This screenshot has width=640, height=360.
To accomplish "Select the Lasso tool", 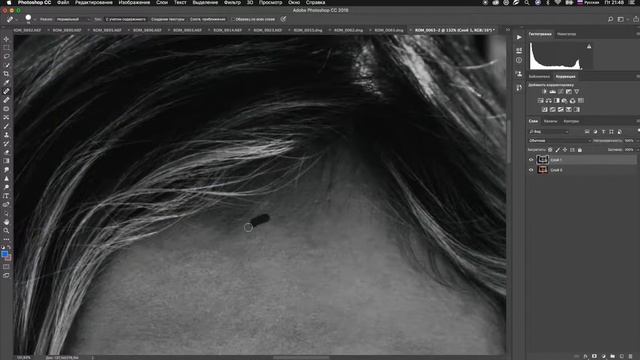I will [x=6, y=56].
